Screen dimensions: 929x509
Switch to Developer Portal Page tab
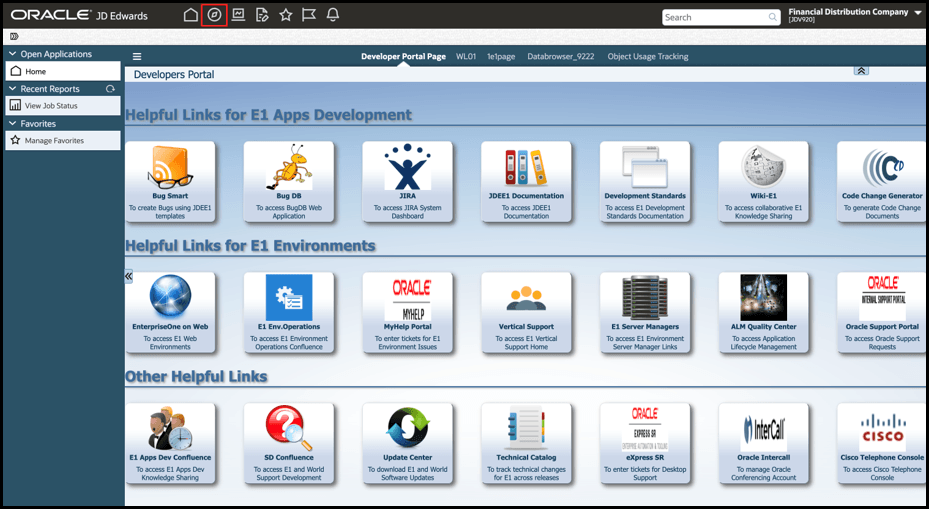click(x=403, y=57)
